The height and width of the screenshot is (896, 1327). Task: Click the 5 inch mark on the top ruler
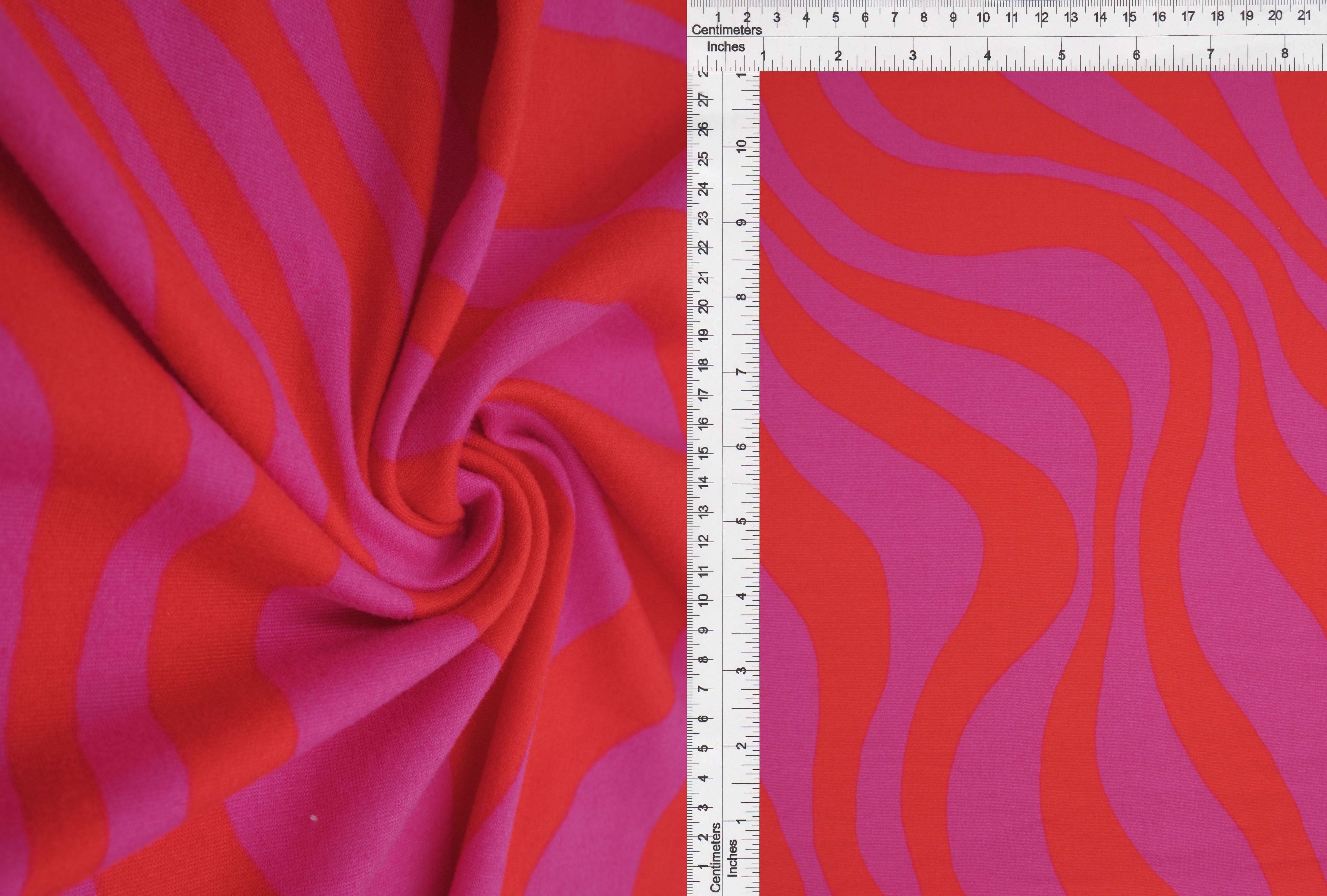1061,55
